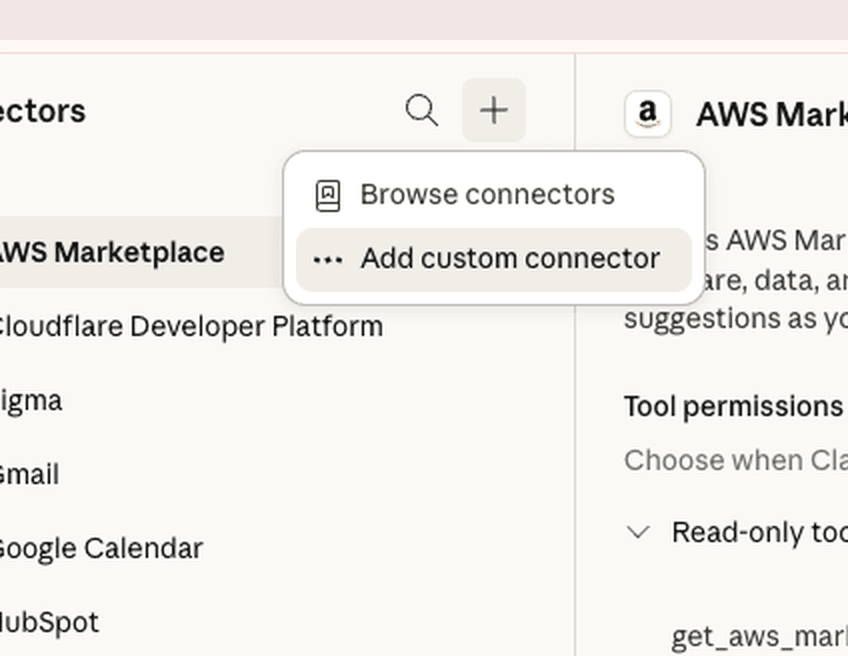Collapse the Read-only tools chevron
This screenshot has width=848, height=656.
pyautogui.click(x=638, y=532)
